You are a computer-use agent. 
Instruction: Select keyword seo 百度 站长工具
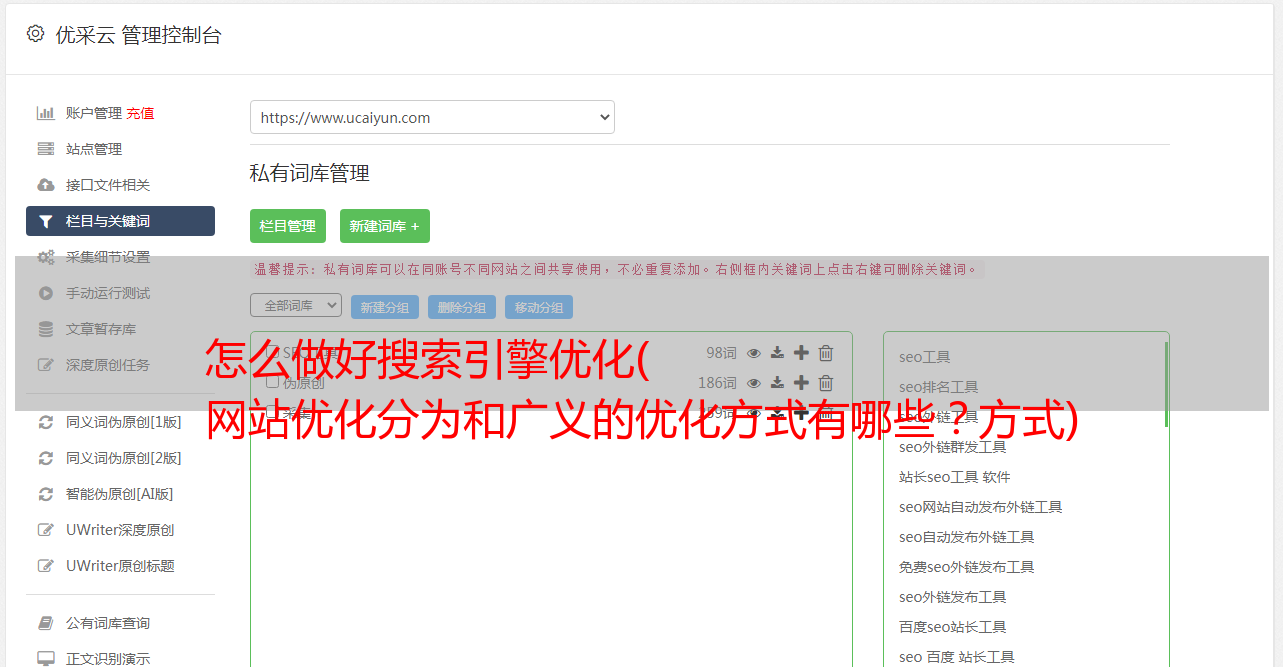coord(957,657)
